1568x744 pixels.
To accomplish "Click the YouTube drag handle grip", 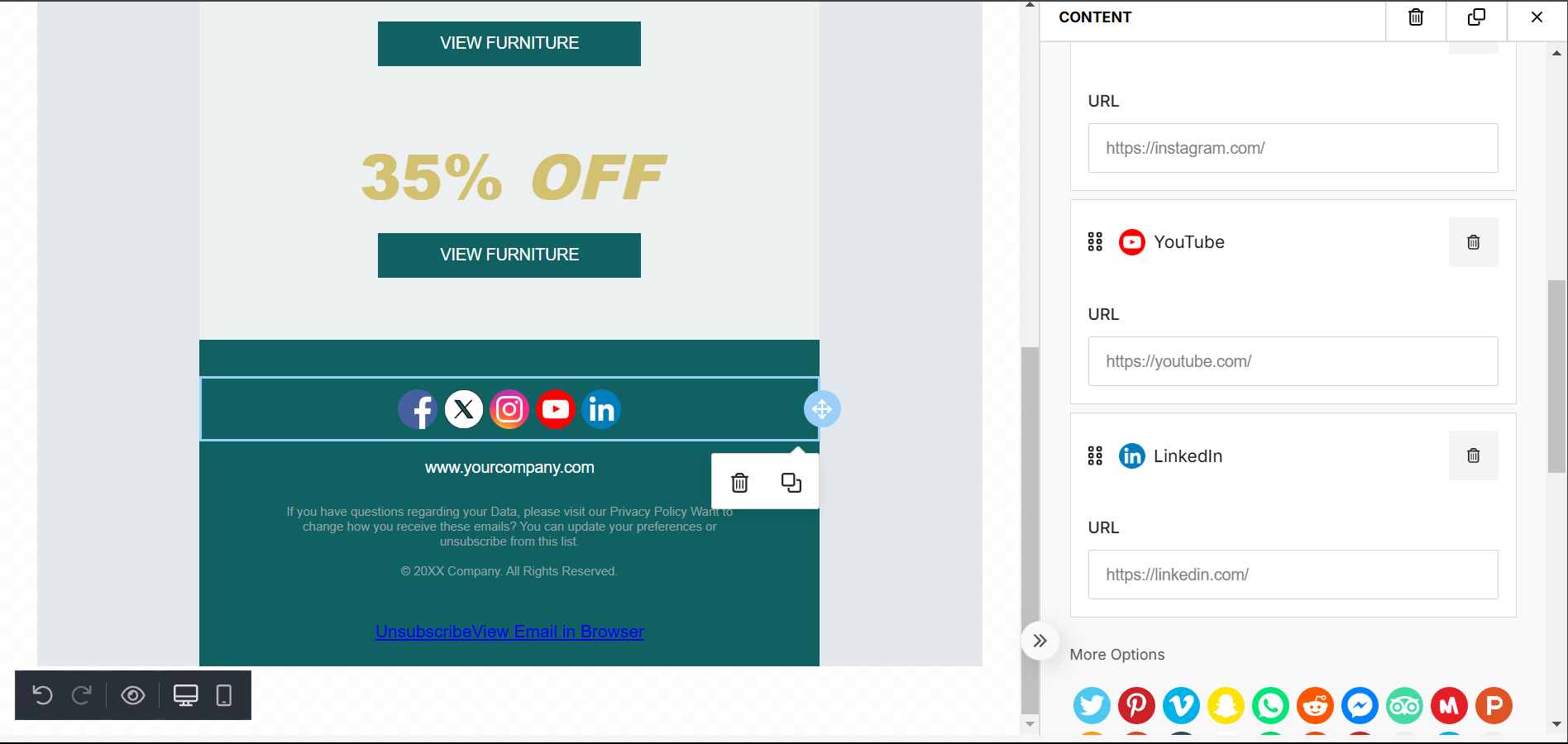I will pyautogui.click(x=1095, y=241).
